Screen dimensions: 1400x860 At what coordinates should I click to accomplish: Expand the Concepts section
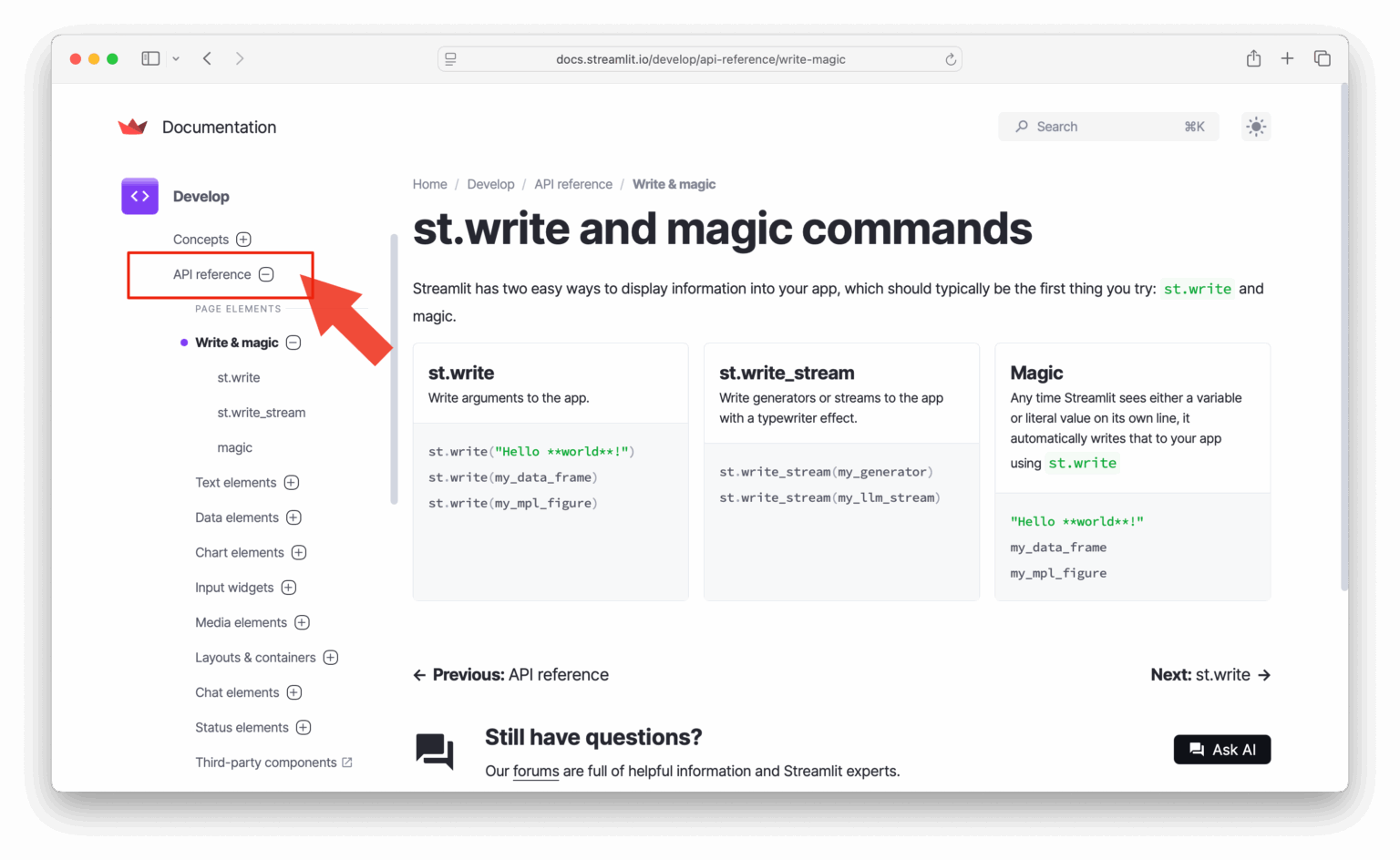243,240
